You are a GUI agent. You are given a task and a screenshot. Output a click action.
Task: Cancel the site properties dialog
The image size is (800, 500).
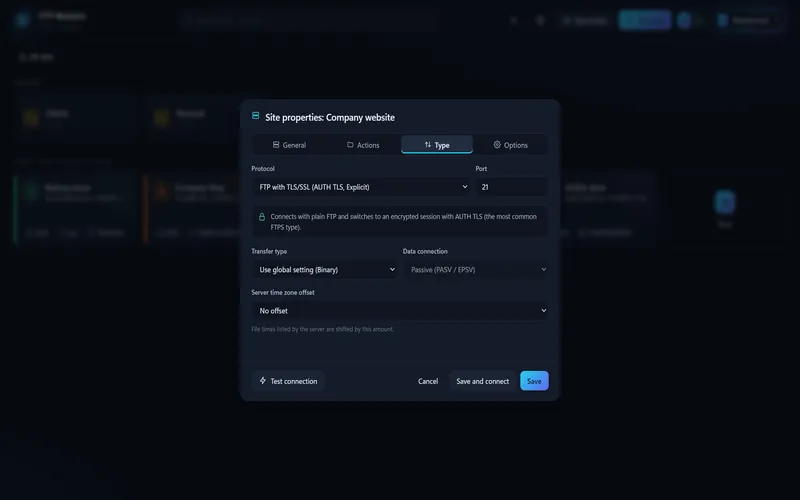coord(428,381)
